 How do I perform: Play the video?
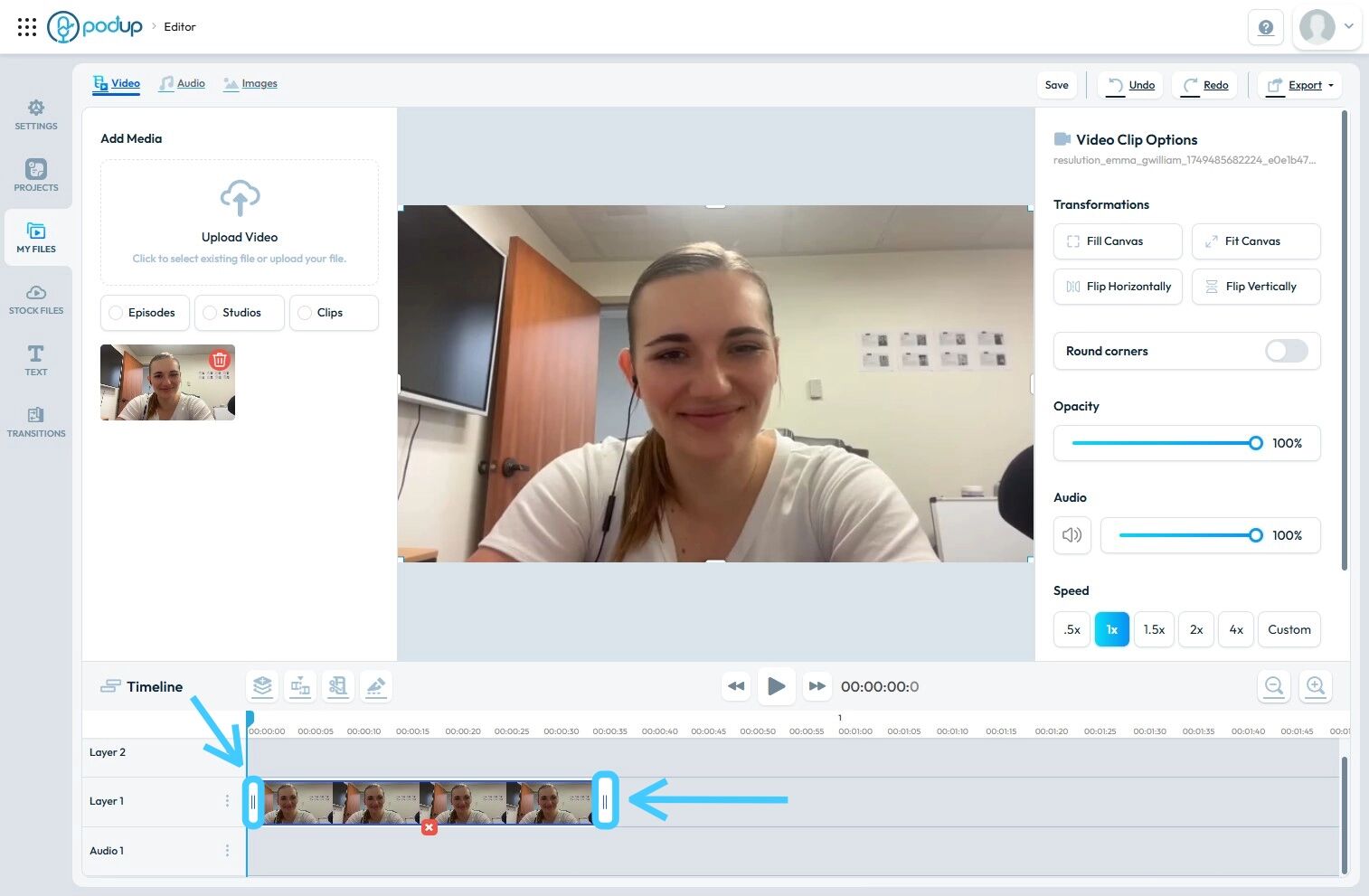pyautogui.click(x=776, y=686)
